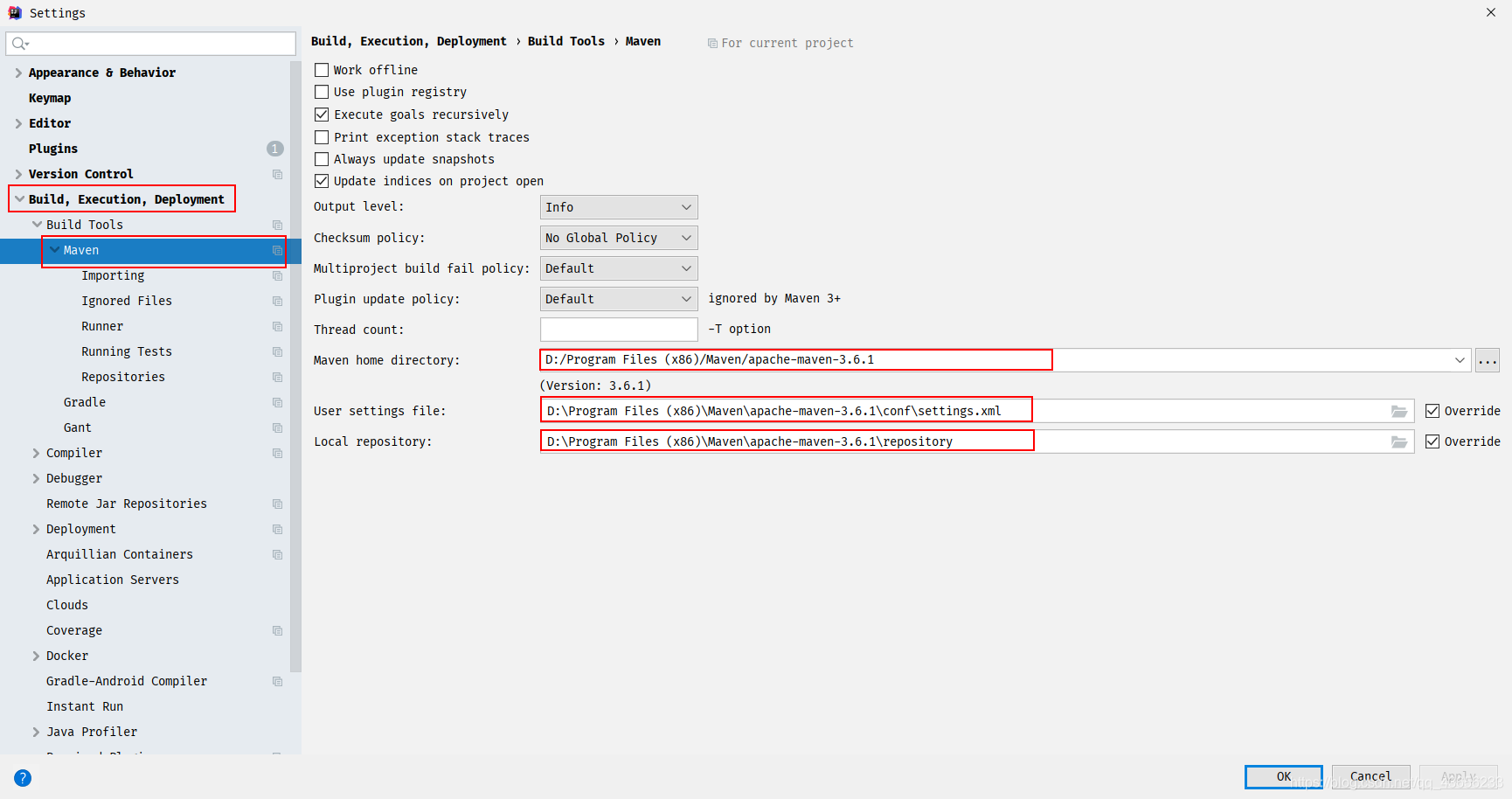Click folder icon for User settings file
Image resolution: width=1512 pixels, height=799 pixels.
1399,411
